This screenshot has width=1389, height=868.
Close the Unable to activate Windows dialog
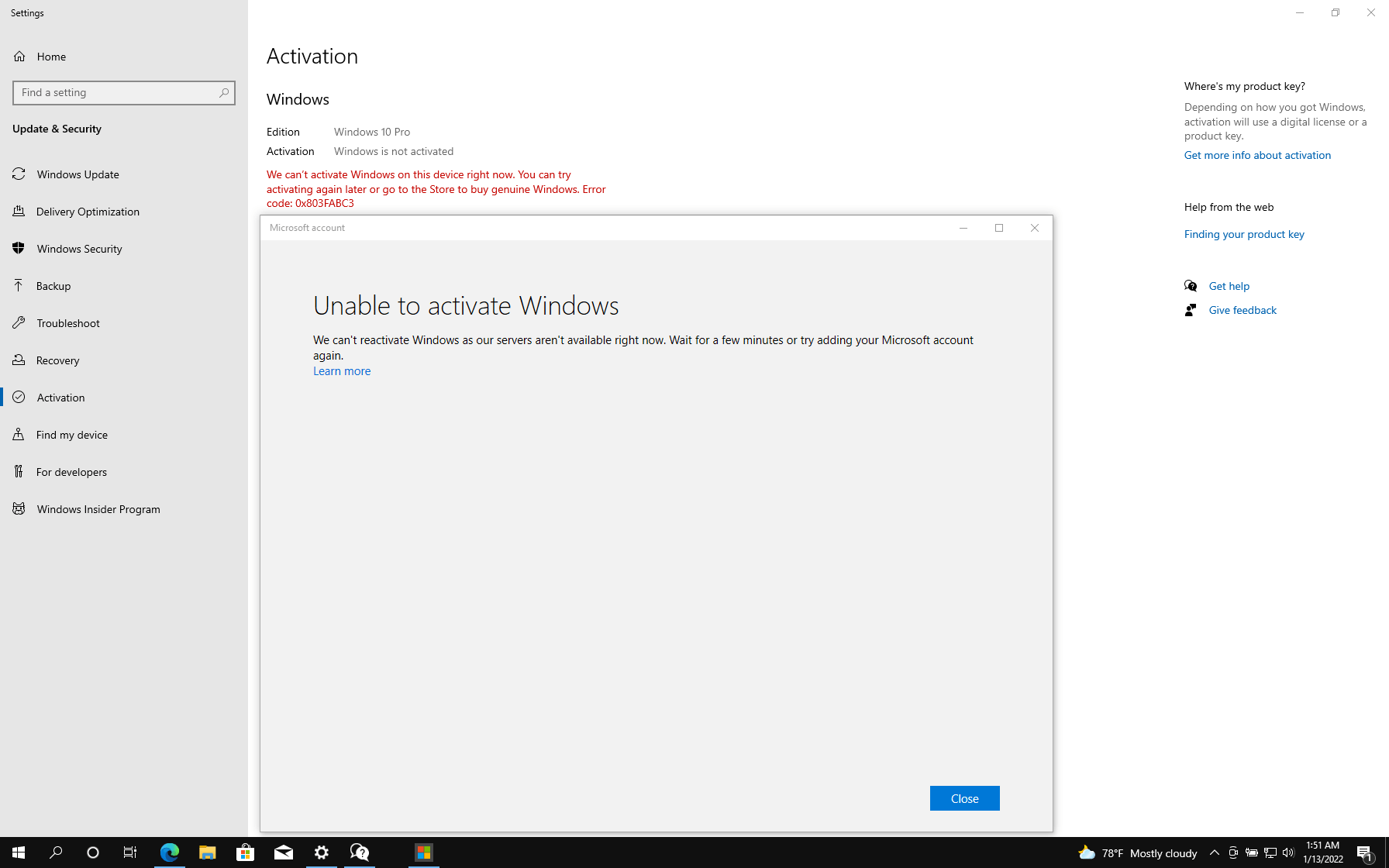click(964, 797)
